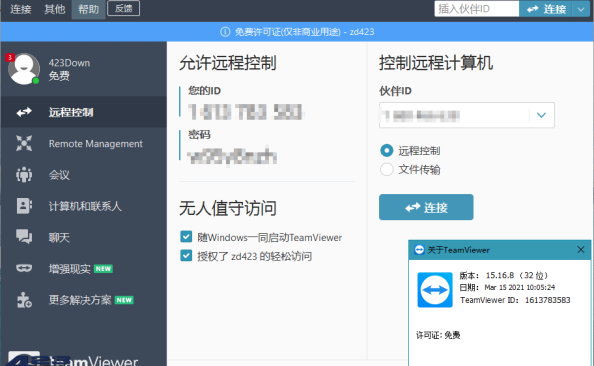Image resolution: width=594 pixels, height=366 pixels.
Task: Toggle 随Windows一同启动TeamViewer checkbox
Action: point(186,237)
